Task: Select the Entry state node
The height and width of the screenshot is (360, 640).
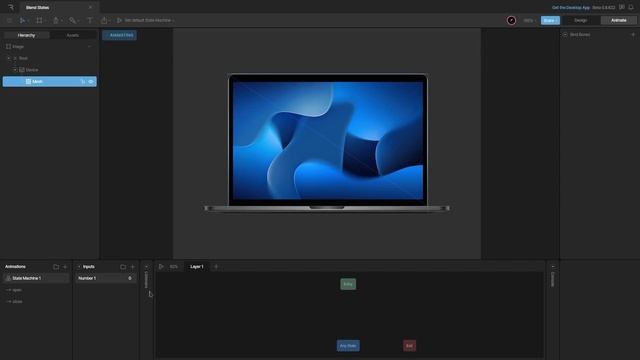Action: 348,284
